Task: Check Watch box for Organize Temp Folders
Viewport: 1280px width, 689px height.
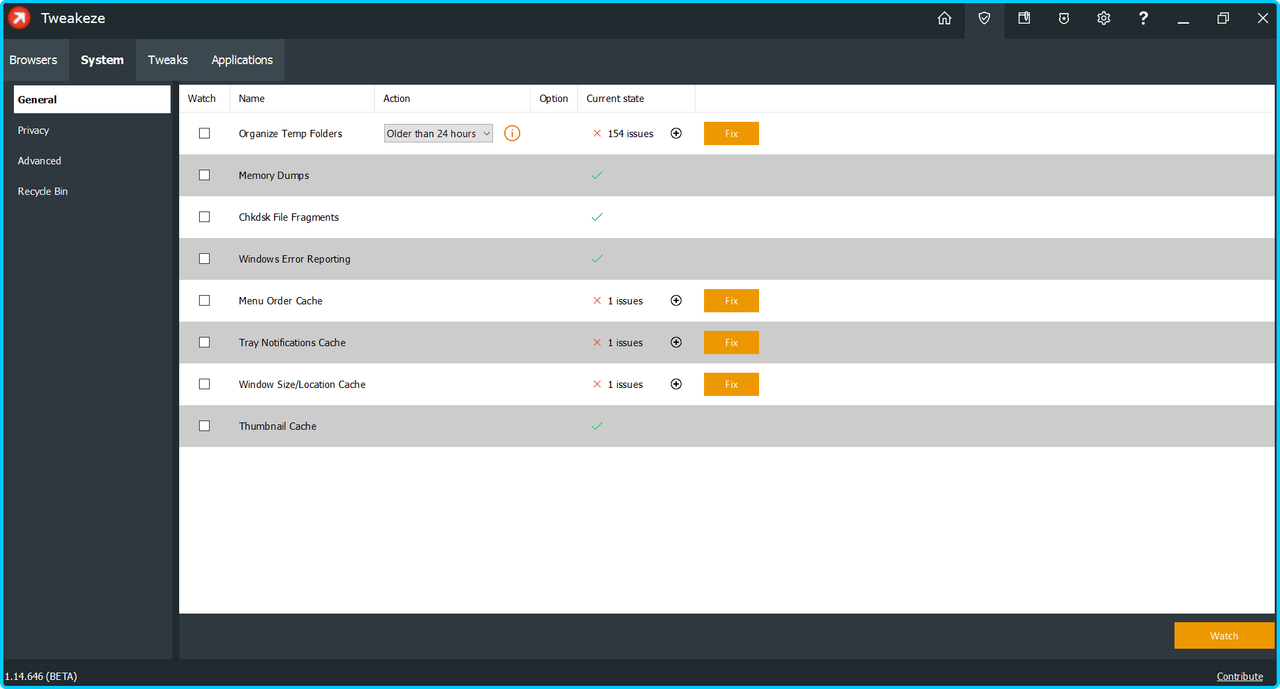Action: [205, 133]
